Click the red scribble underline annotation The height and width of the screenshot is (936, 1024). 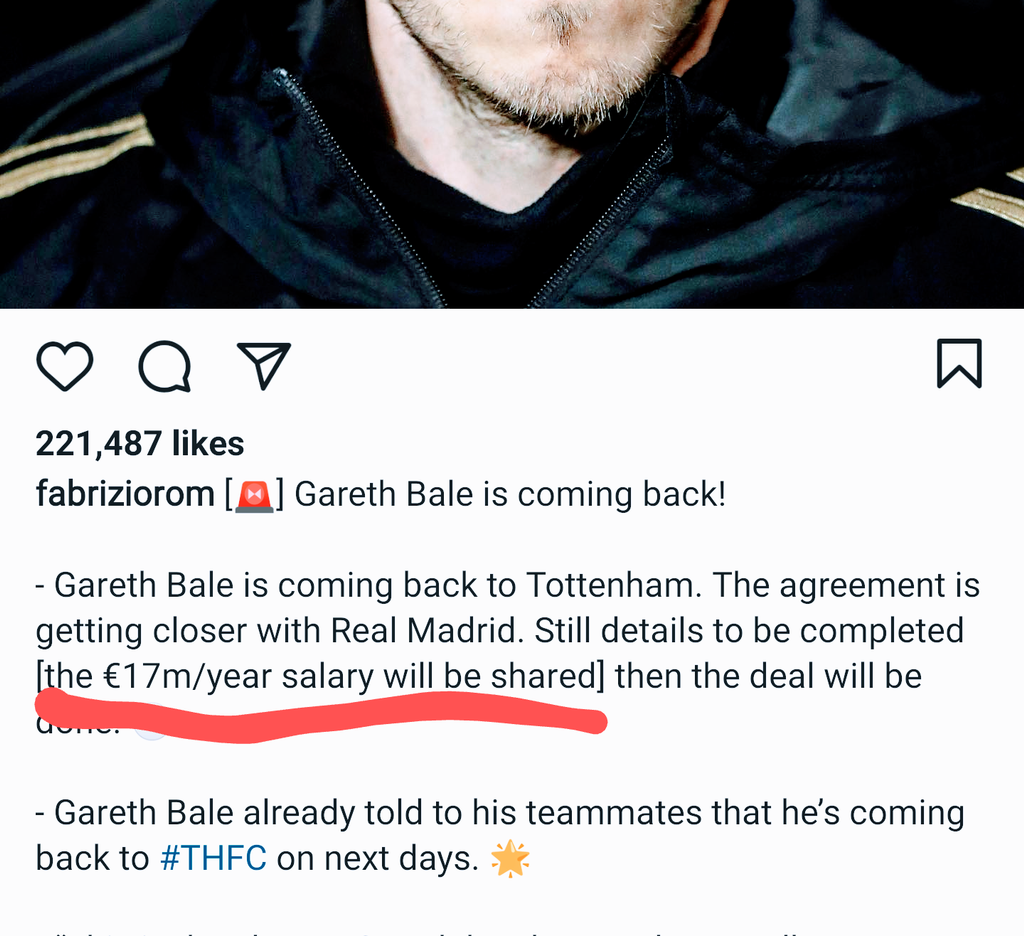pos(320,717)
